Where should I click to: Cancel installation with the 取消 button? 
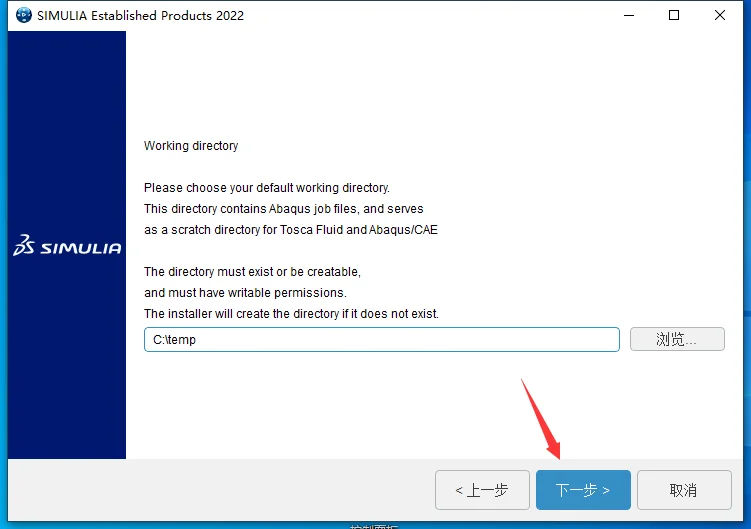coord(684,490)
